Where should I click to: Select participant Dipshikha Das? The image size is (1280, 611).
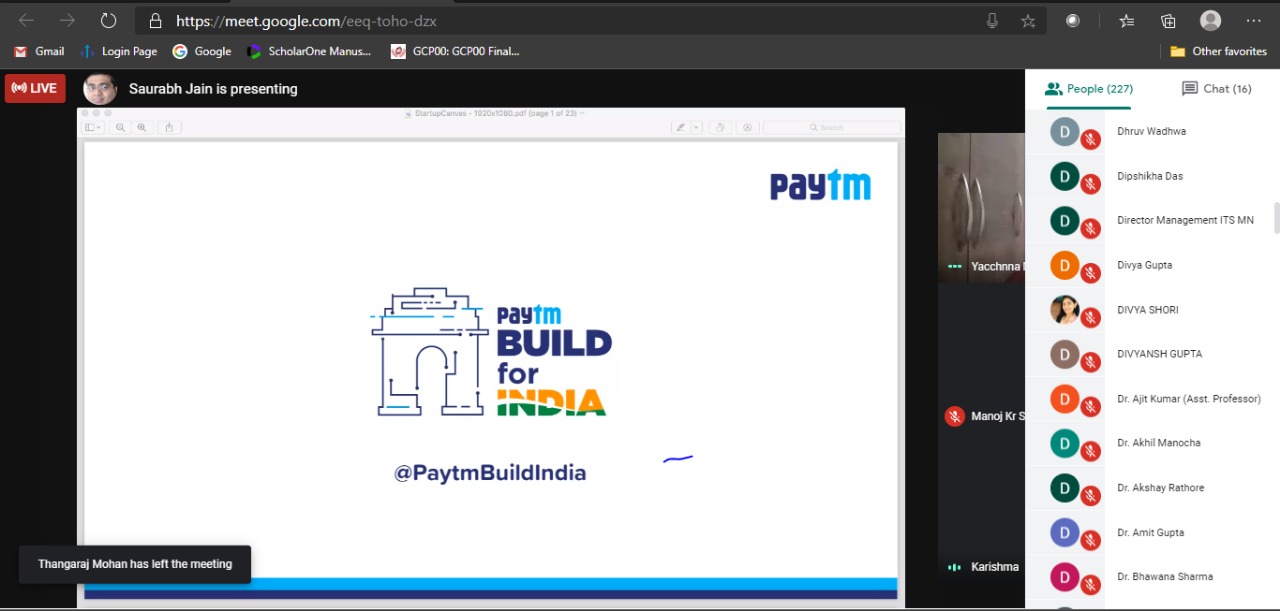tap(1150, 176)
